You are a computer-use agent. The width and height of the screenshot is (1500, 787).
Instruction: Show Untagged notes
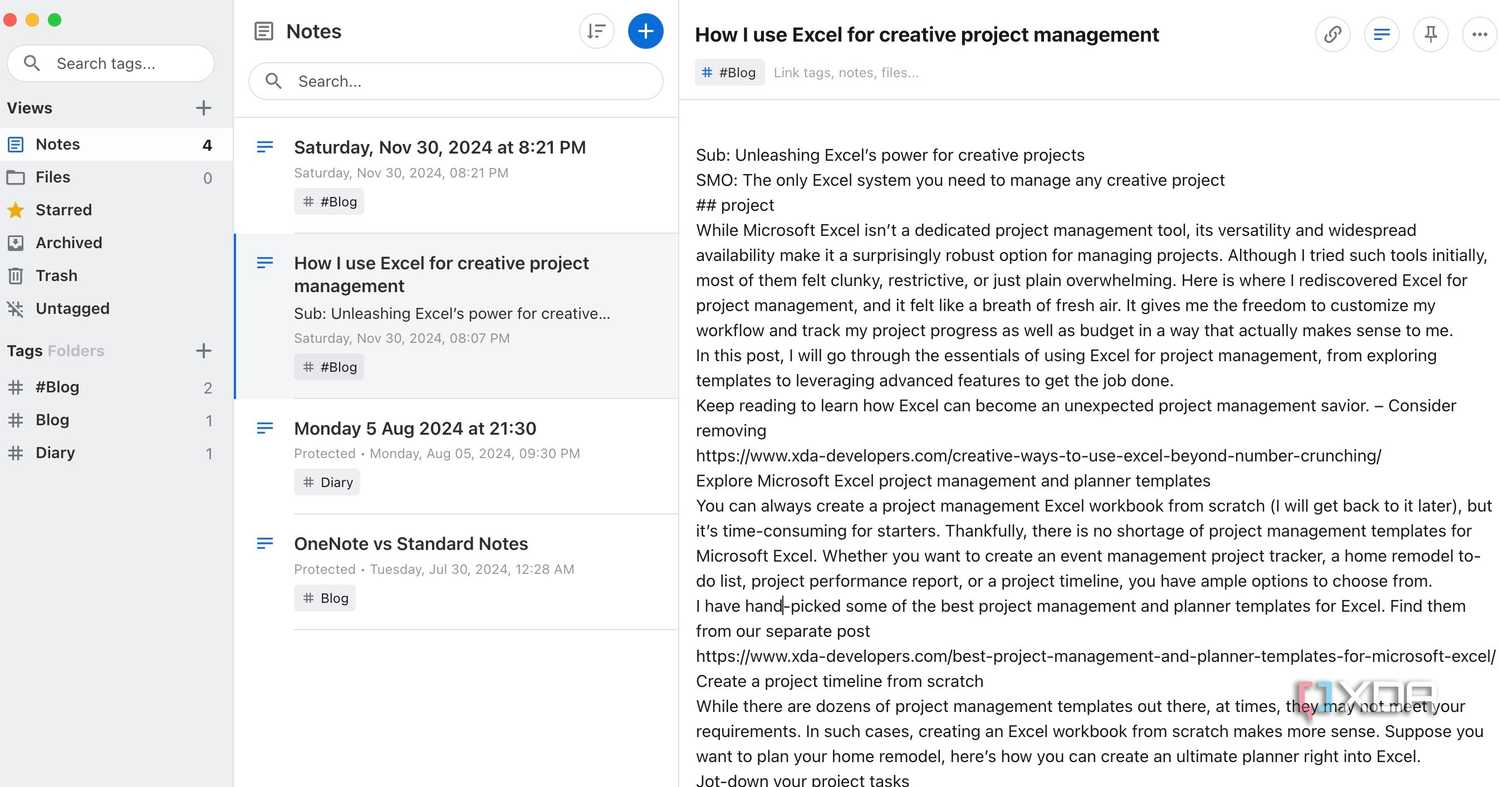coord(116,309)
